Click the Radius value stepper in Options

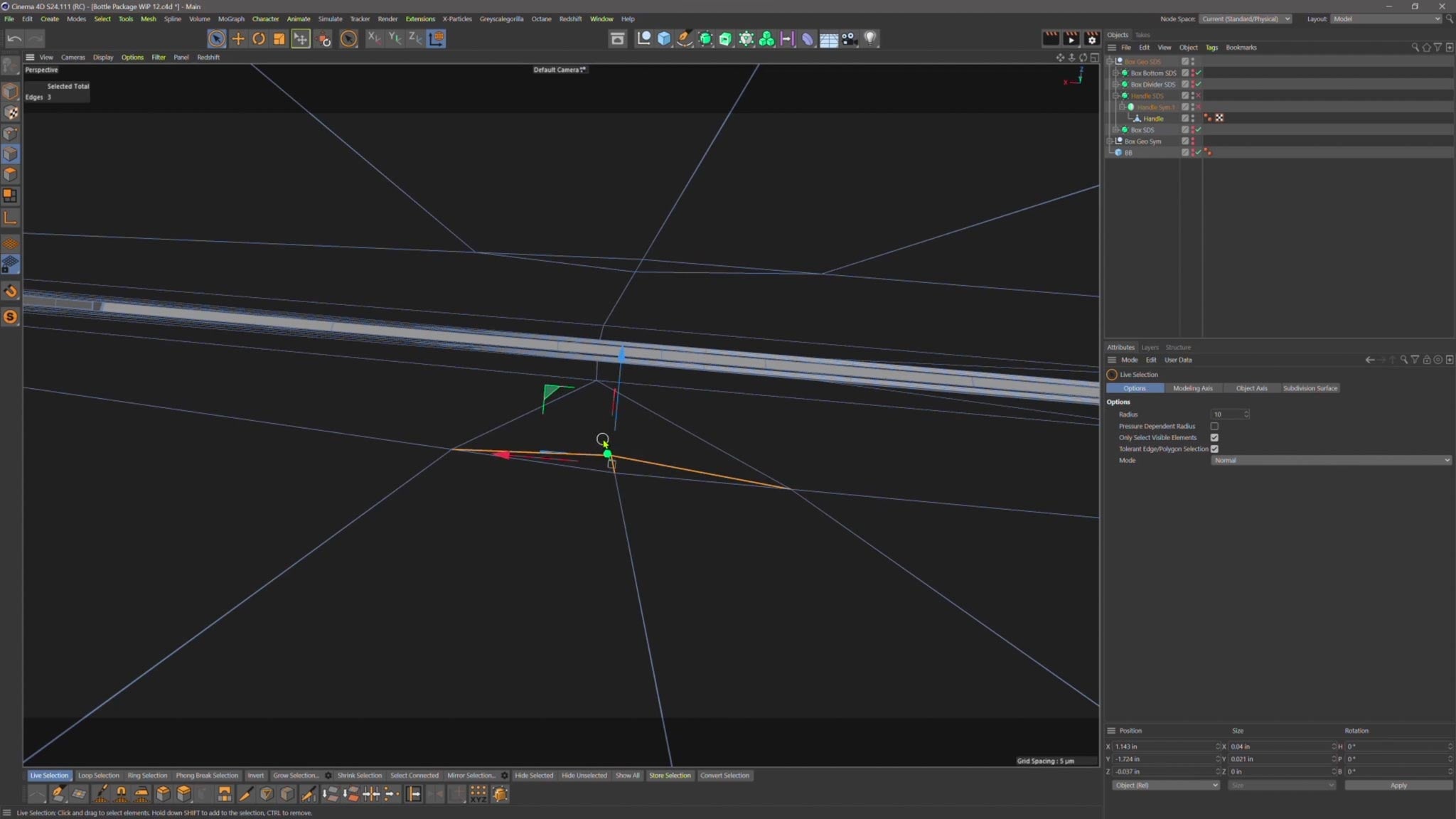click(x=1246, y=414)
